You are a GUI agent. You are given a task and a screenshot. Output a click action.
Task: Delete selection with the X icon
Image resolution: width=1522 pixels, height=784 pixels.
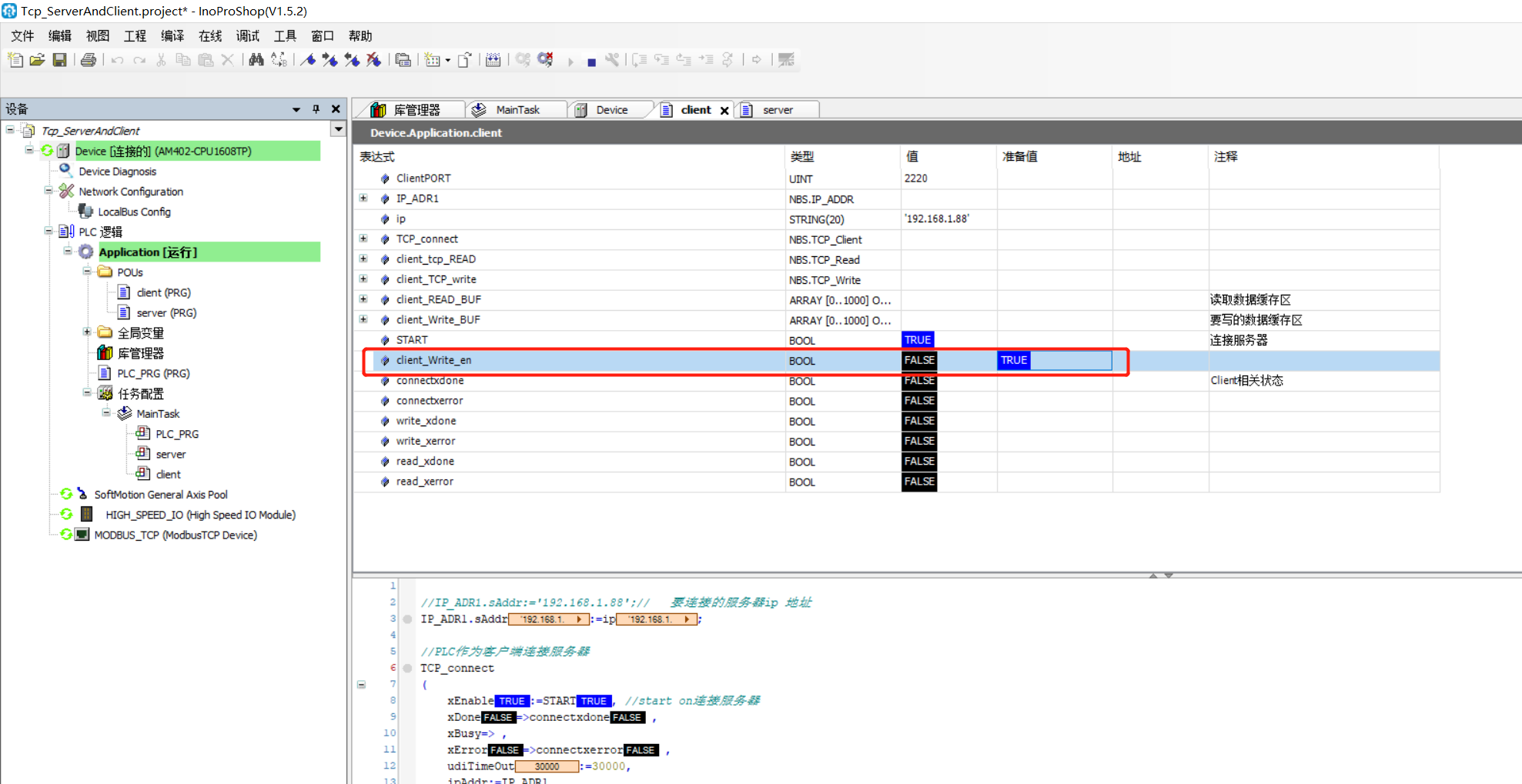click(x=227, y=60)
